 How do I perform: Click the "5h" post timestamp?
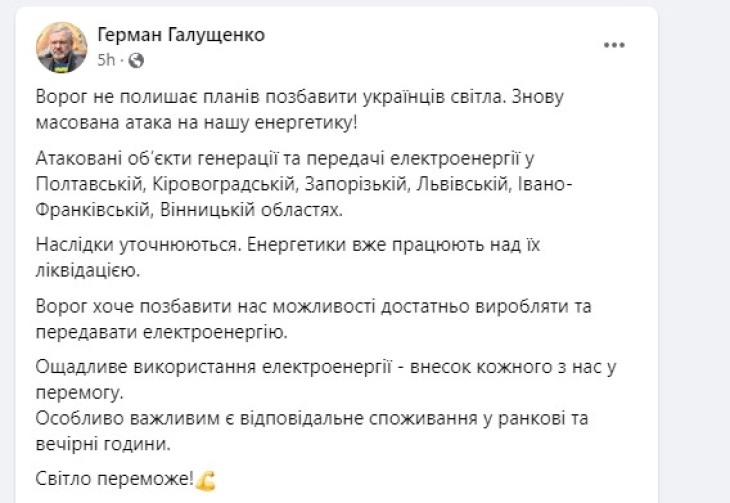tap(106, 59)
